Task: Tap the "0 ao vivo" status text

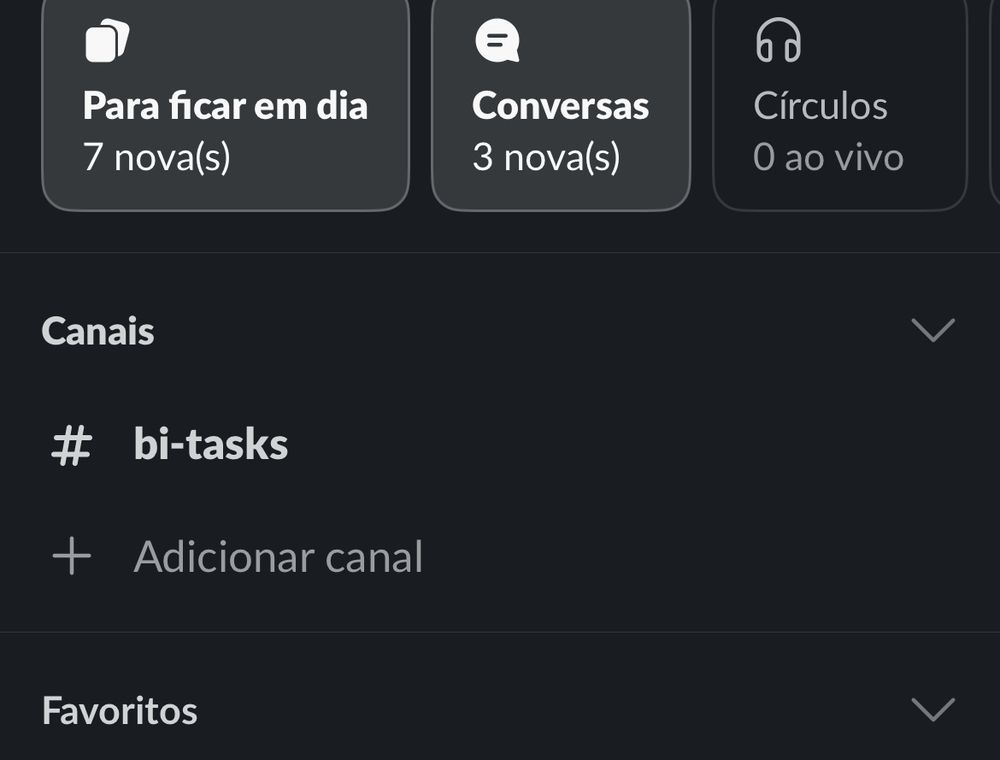Action: point(828,157)
